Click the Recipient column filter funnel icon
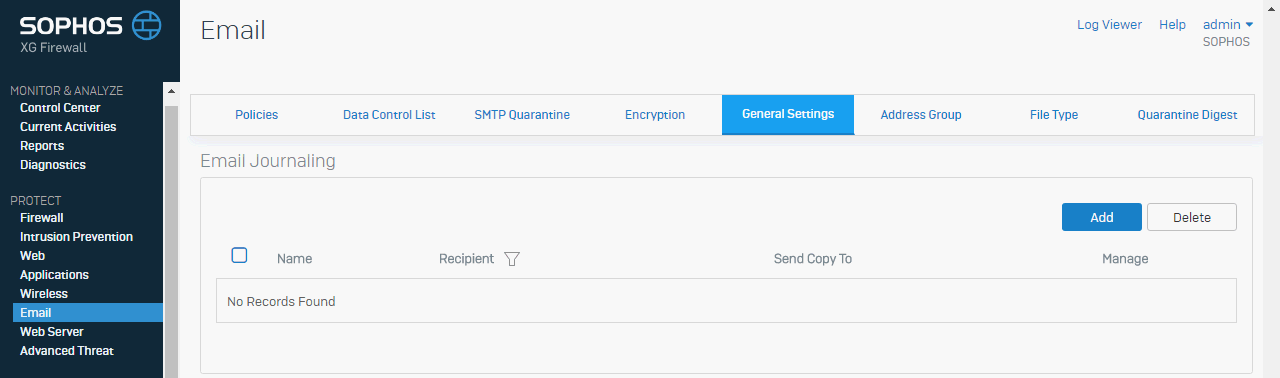Screen dimensions: 1280x378 512,259
